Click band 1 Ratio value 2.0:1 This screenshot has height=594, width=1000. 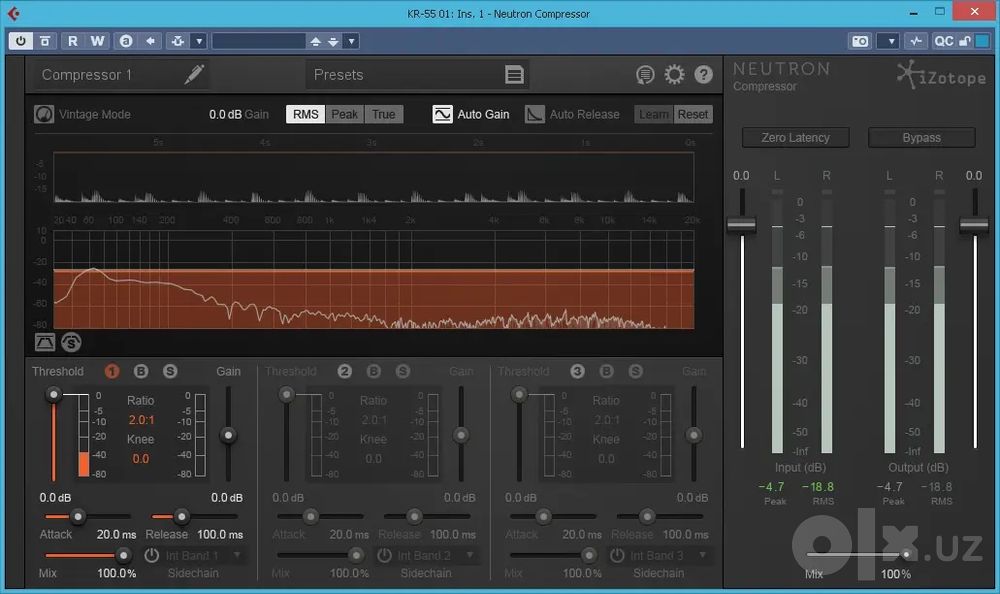point(141,420)
